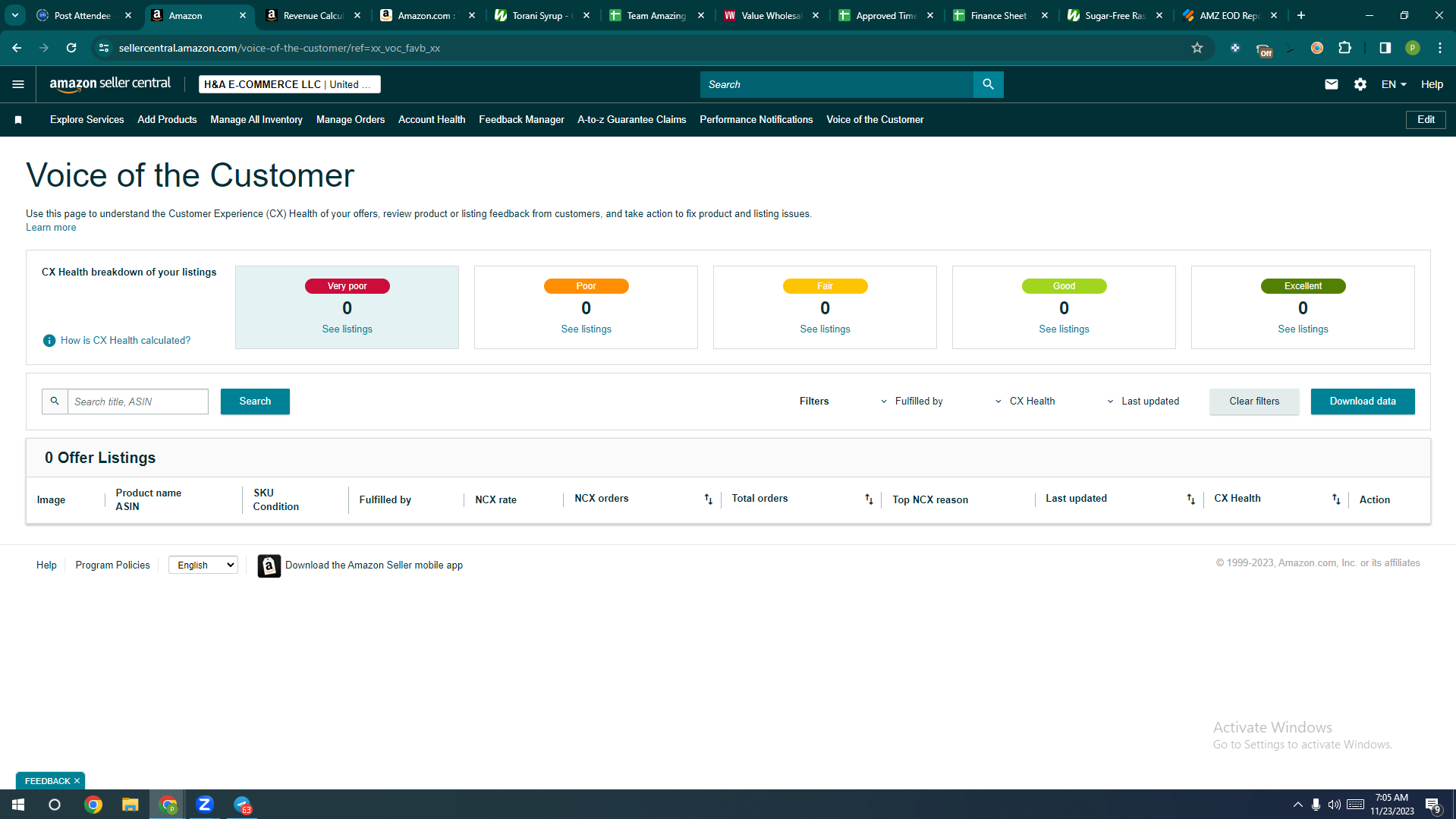1456x819 pixels.
Task: Open Manage All Inventory
Action: (256, 120)
